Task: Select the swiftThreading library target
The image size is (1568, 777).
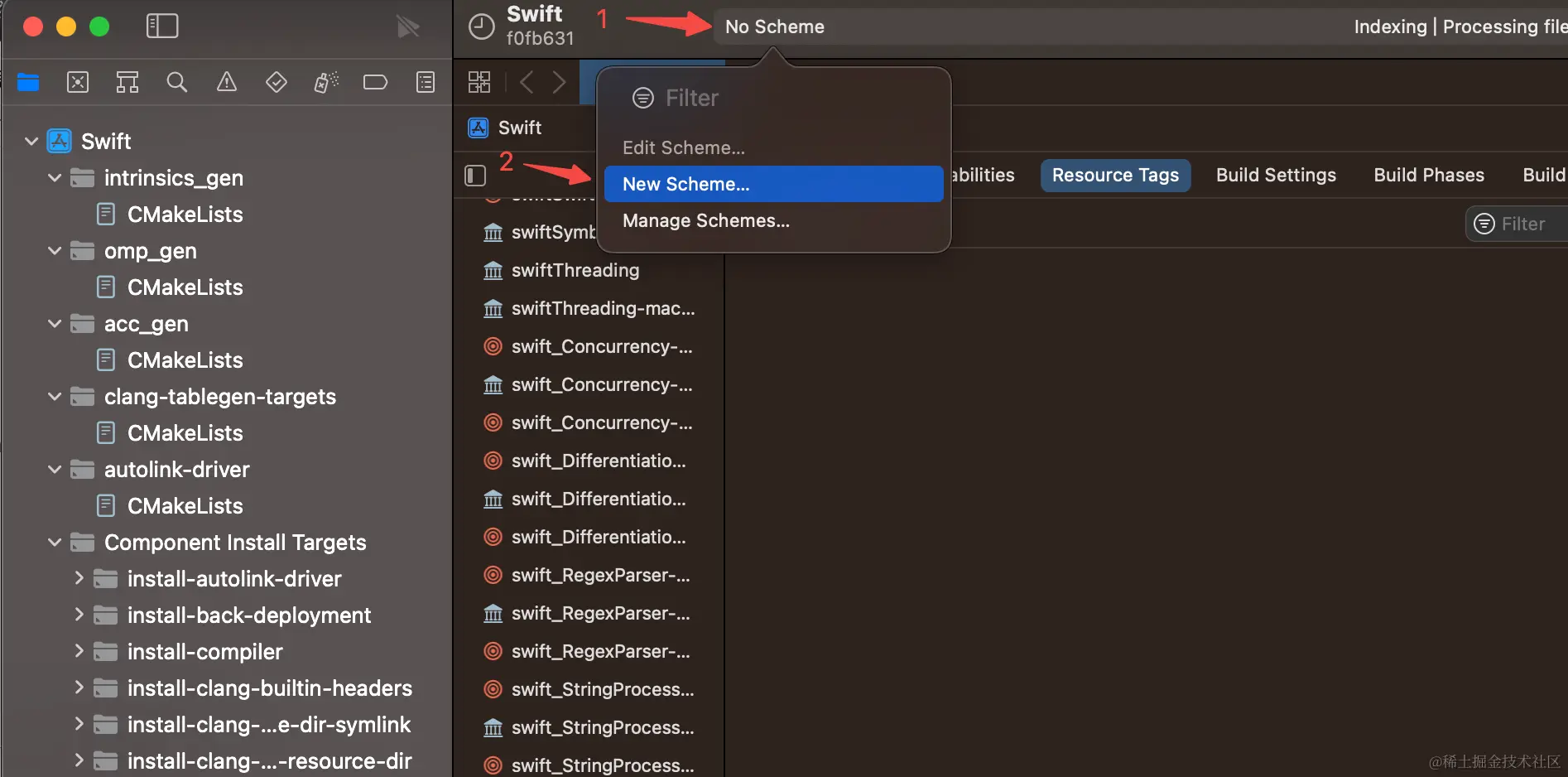Action: pyautogui.click(x=575, y=270)
